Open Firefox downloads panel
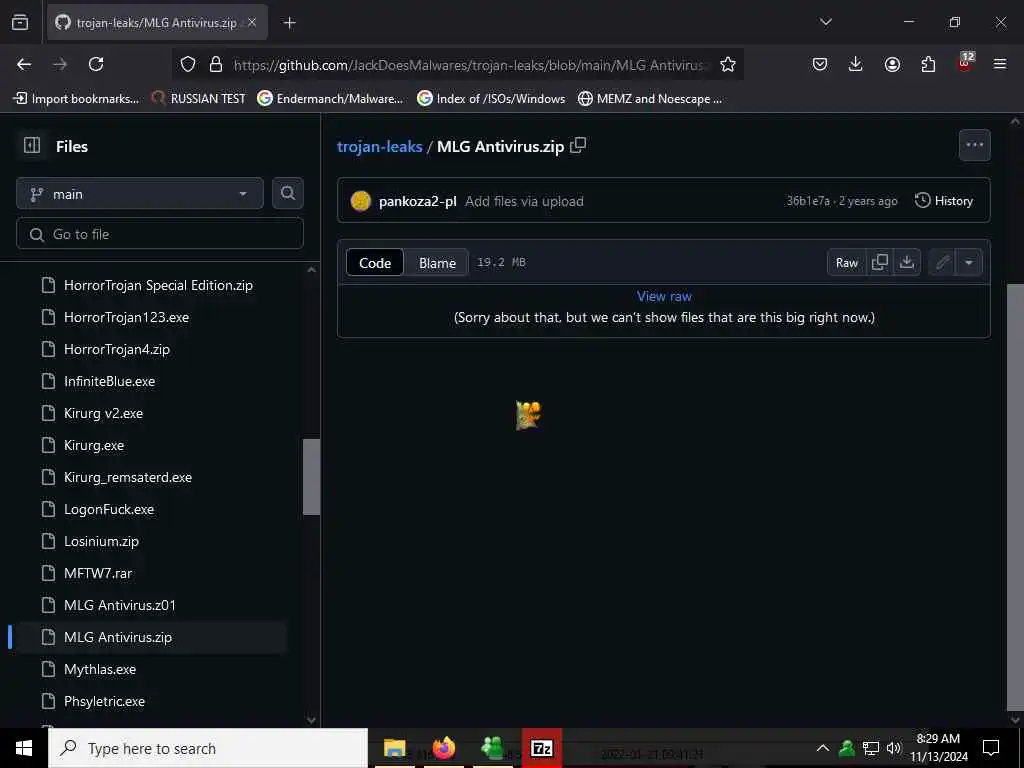This screenshot has width=1024, height=768. (856, 64)
